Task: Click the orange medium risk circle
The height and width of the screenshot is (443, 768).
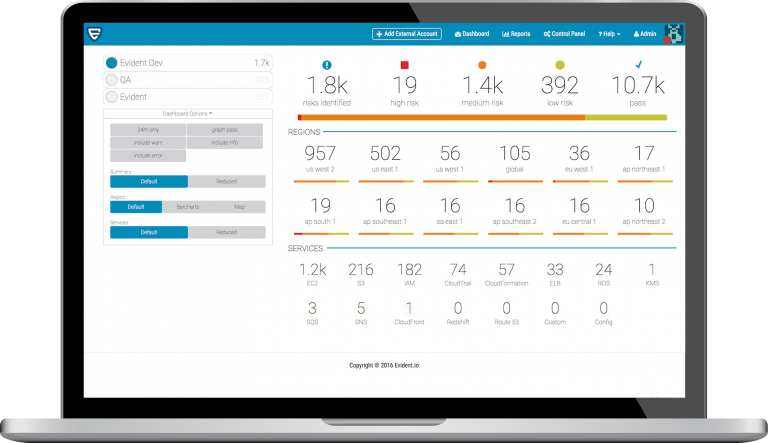Action: point(482,65)
